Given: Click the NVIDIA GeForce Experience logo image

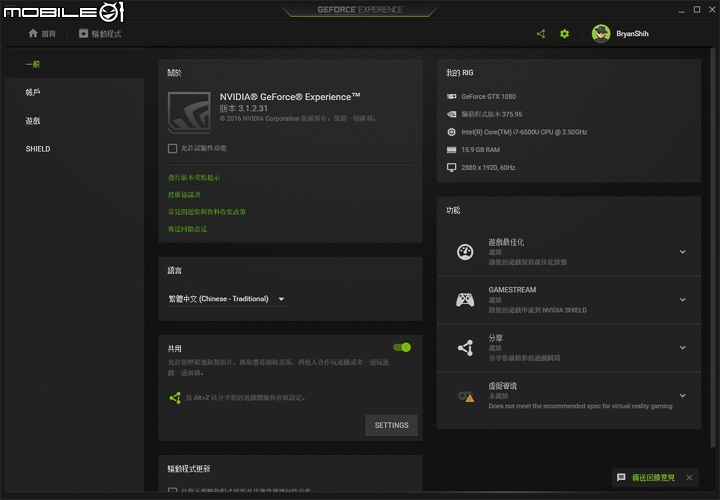Looking at the screenshot, I should click(x=189, y=112).
